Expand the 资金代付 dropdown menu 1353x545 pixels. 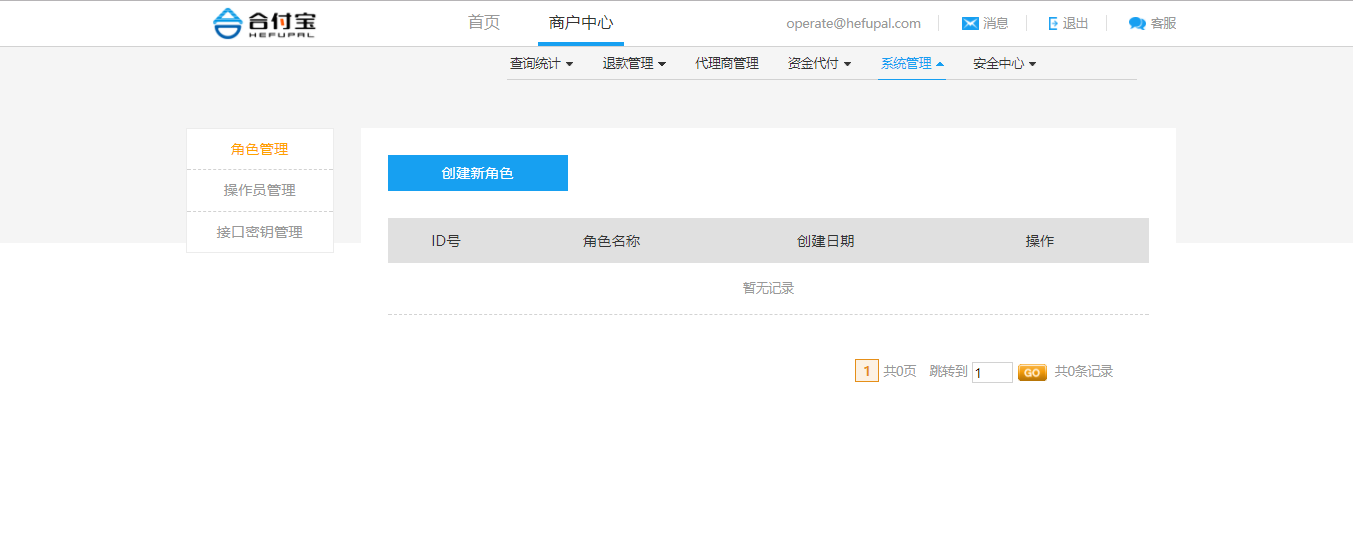[819, 63]
